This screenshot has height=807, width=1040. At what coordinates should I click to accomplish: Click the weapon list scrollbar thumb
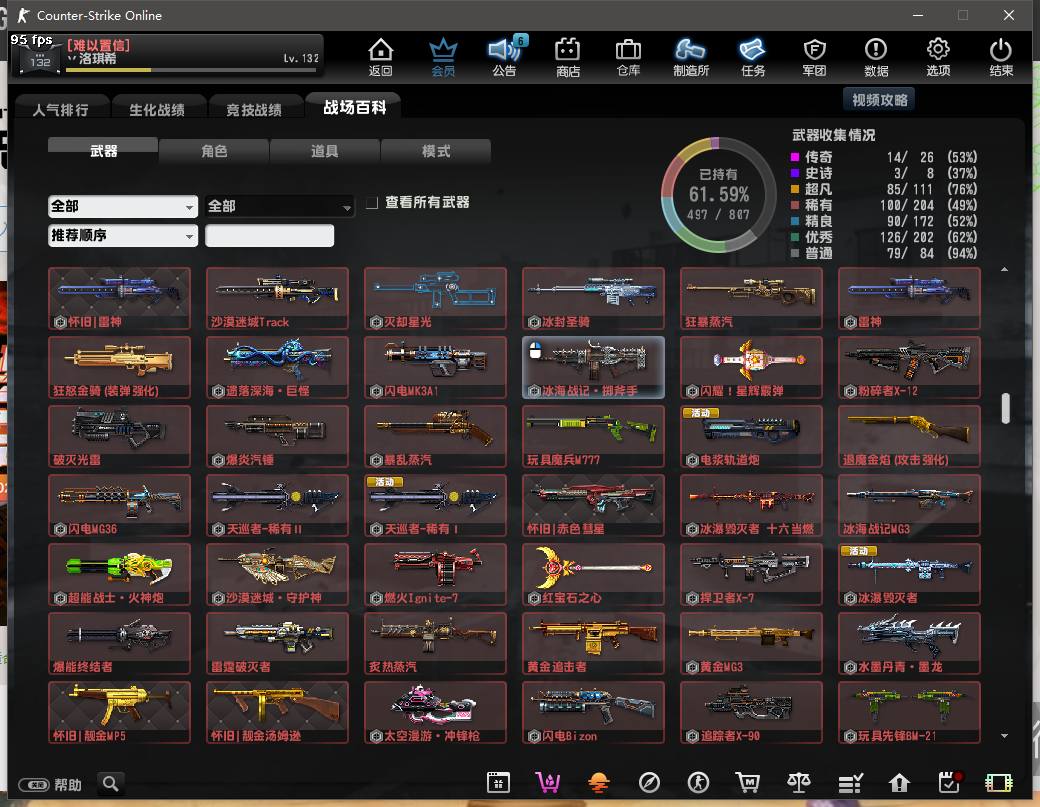[1006, 408]
